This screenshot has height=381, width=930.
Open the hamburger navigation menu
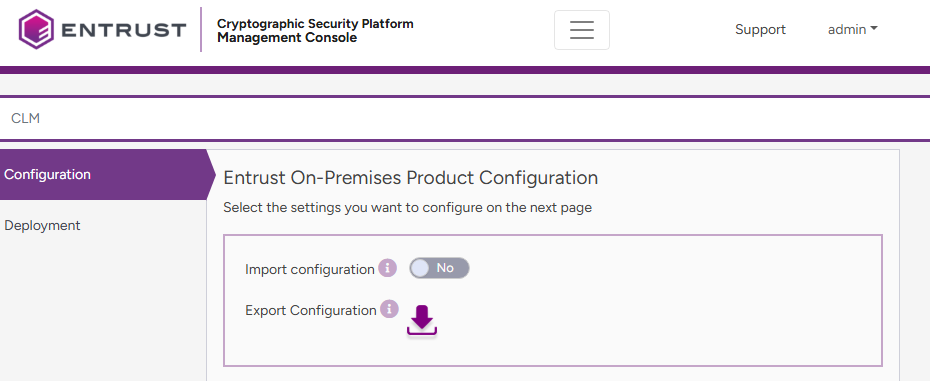581,30
